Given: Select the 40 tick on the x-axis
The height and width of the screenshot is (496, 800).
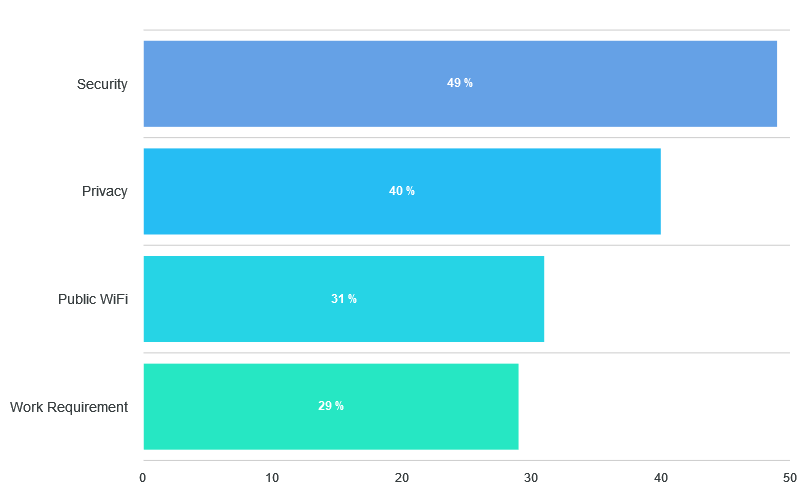Looking at the screenshot, I should coord(660,478).
